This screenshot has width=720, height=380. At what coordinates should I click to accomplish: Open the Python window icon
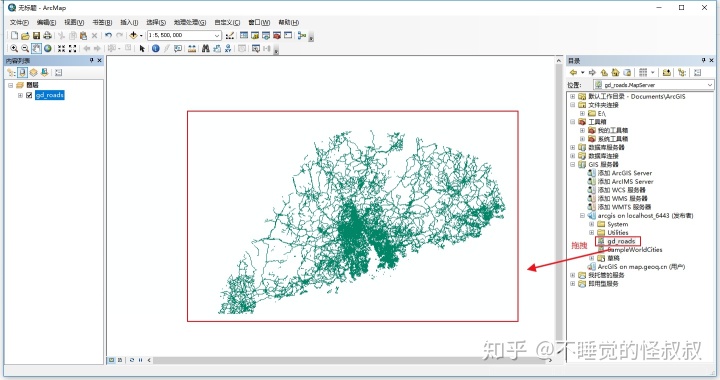pyautogui.click(x=288, y=35)
